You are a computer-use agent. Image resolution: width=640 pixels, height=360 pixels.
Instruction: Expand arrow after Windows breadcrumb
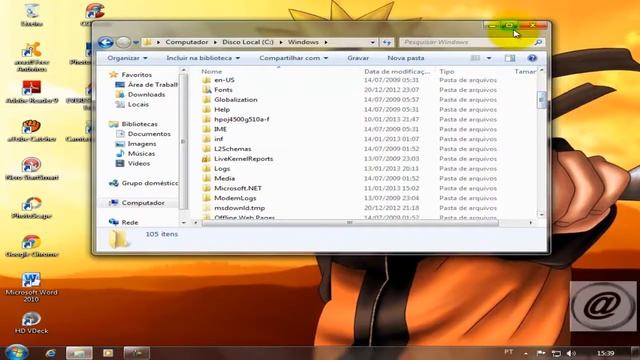(326, 42)
